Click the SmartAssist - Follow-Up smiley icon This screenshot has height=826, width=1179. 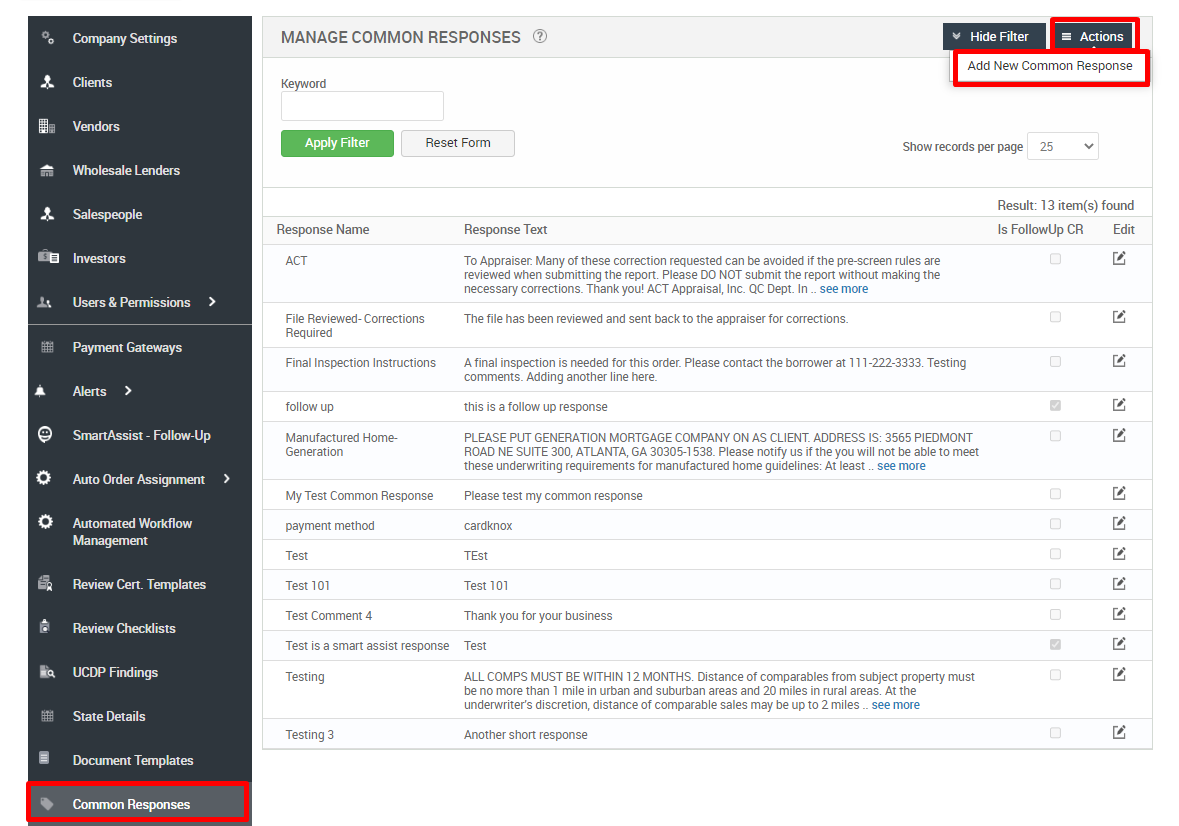click(45, 435)
